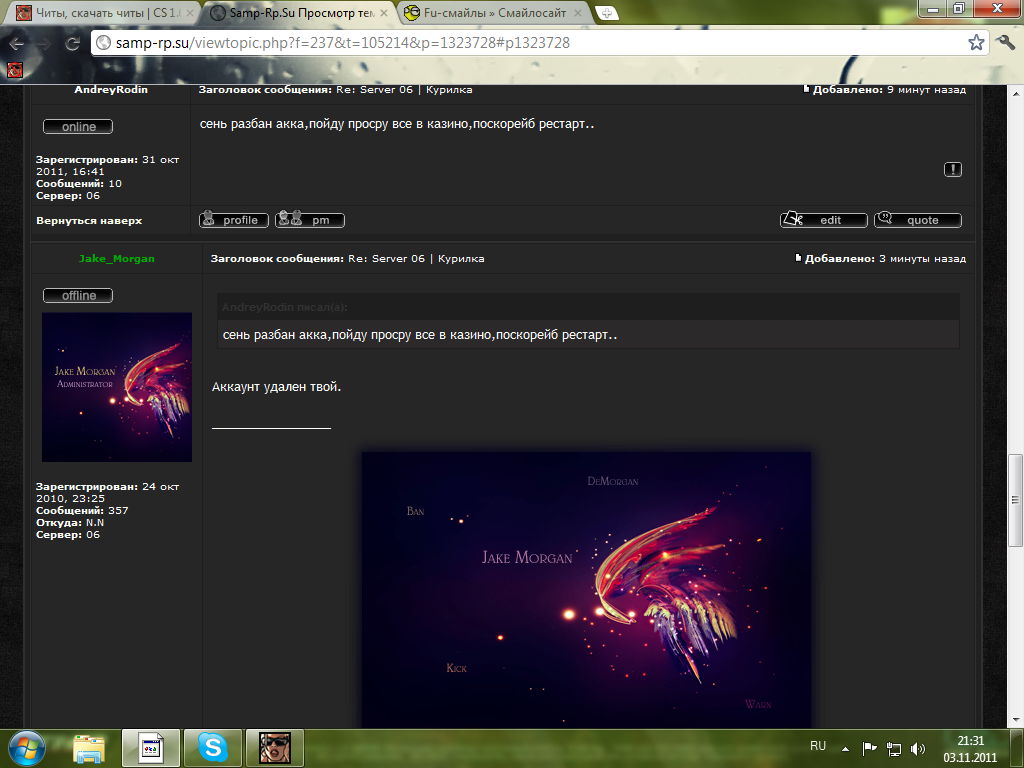Open the new tab button
Image resolution: width=1024 pixels, height=768 pixels.
[605, 13]
